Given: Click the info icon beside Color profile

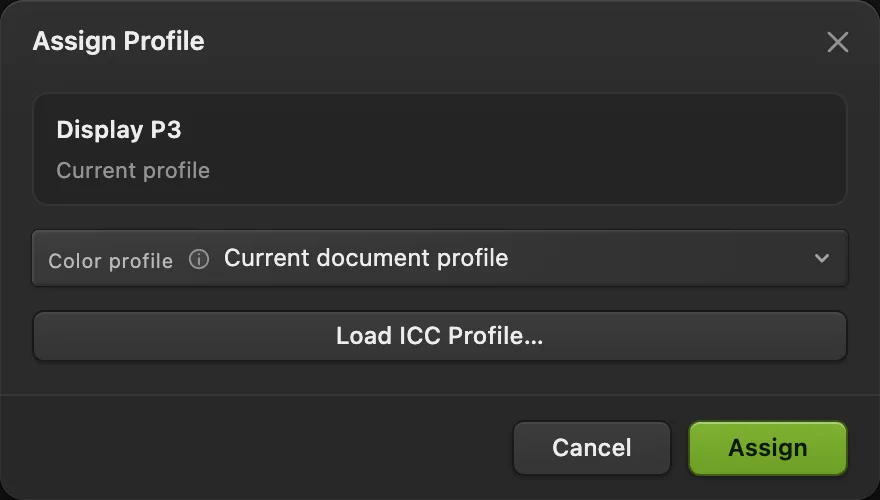Looking at the screenshot, I should click(x=199, y=259).
